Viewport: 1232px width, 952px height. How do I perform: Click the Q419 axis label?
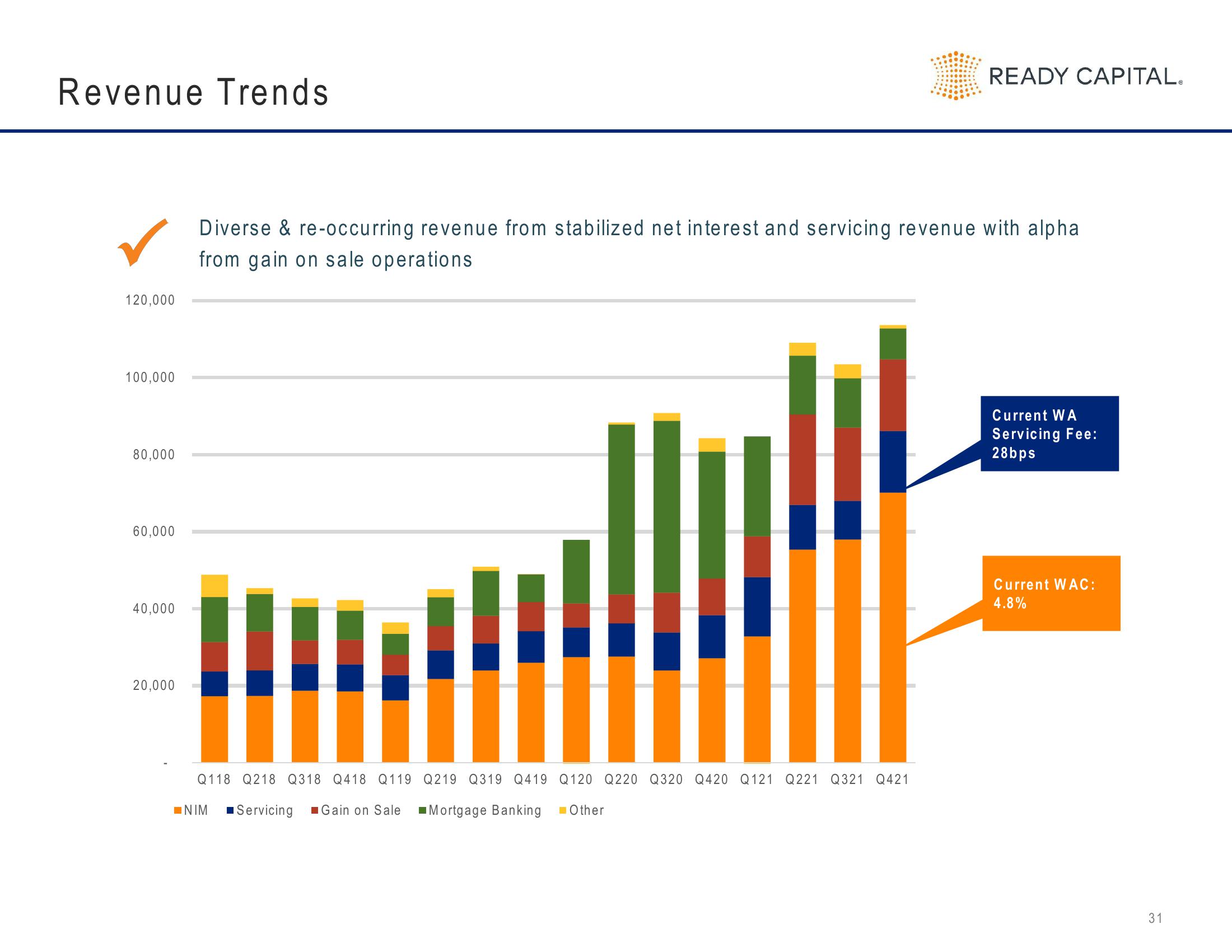coord(531,780)
